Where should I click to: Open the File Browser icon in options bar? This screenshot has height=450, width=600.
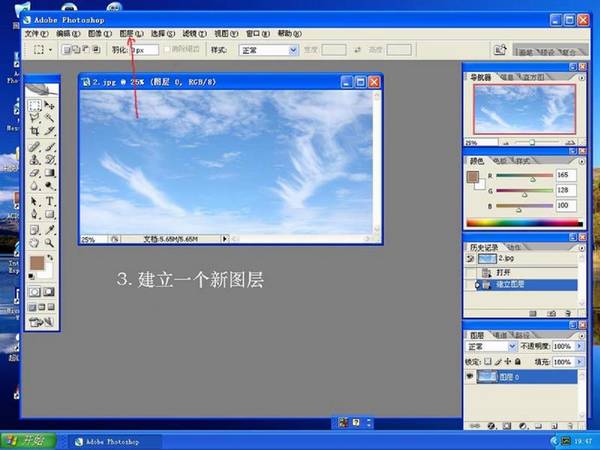click(501, 50)
